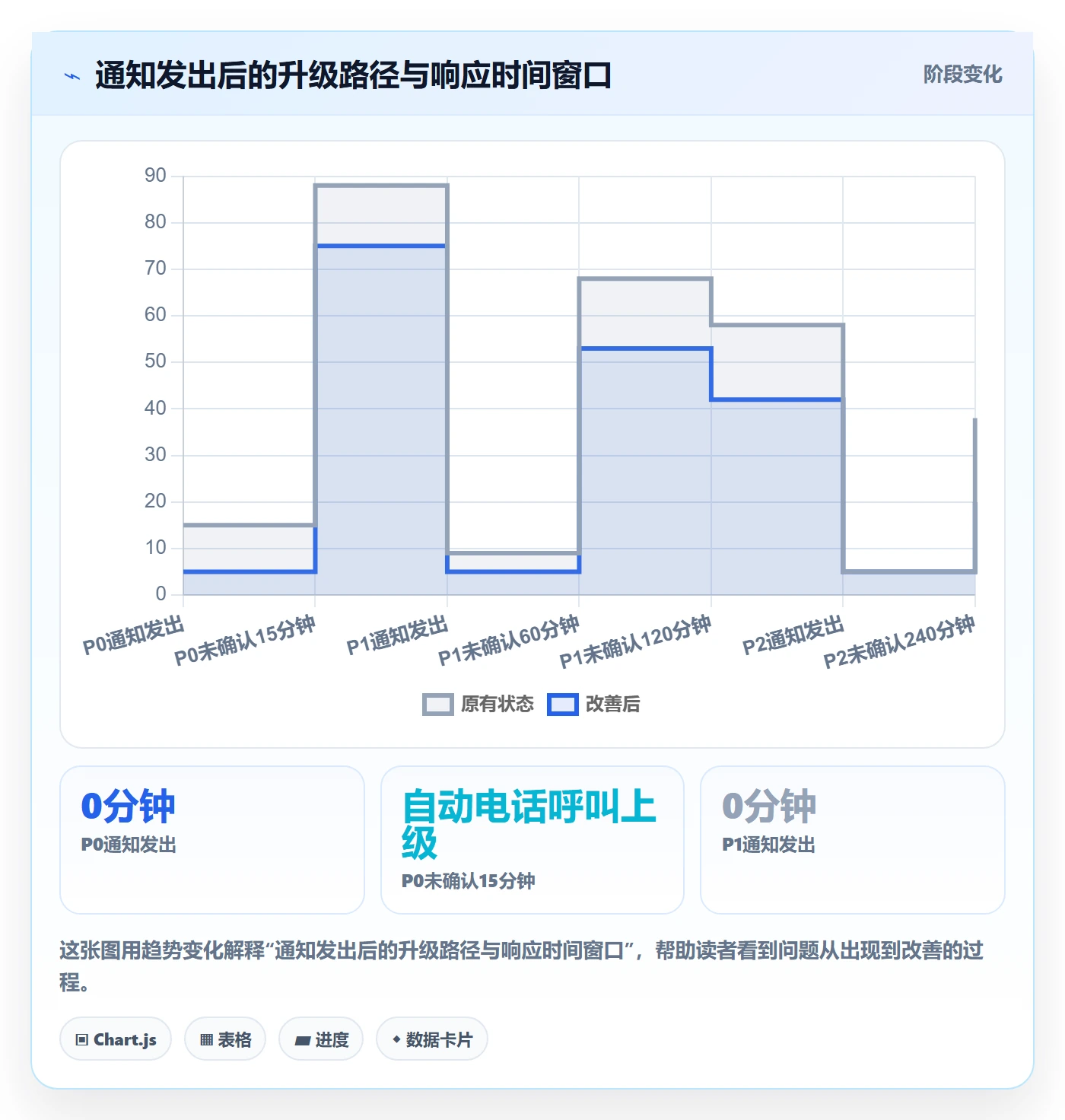Click the 90 value on the y-axis
The width and height of the screenshot is (1065, 1120).
tap(155, 176)
